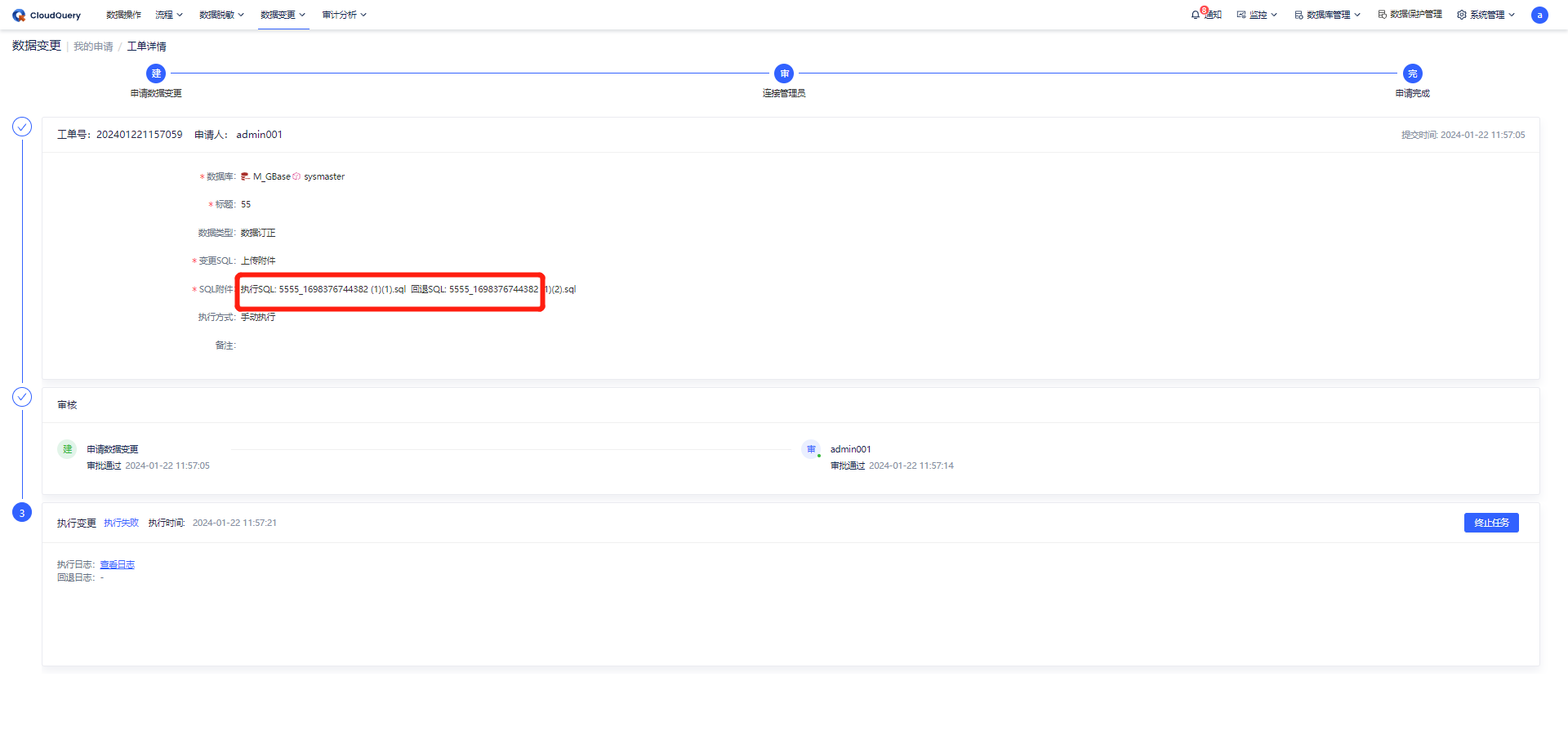Go to 我的申请 breadcrumb link
1568x744 pixels.
coord(93,47)
